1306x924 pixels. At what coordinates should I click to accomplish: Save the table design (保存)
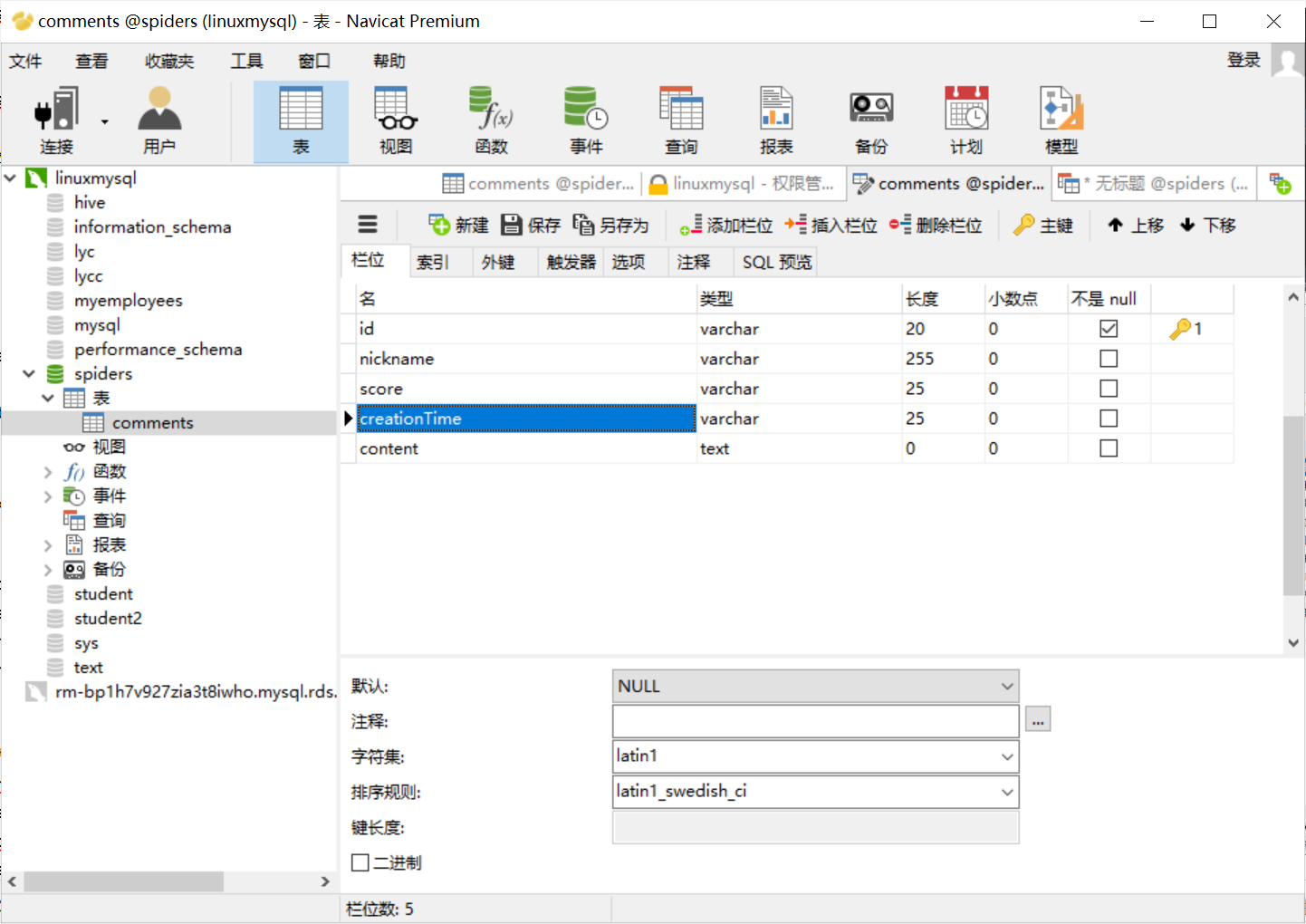[x=532, y=225]
